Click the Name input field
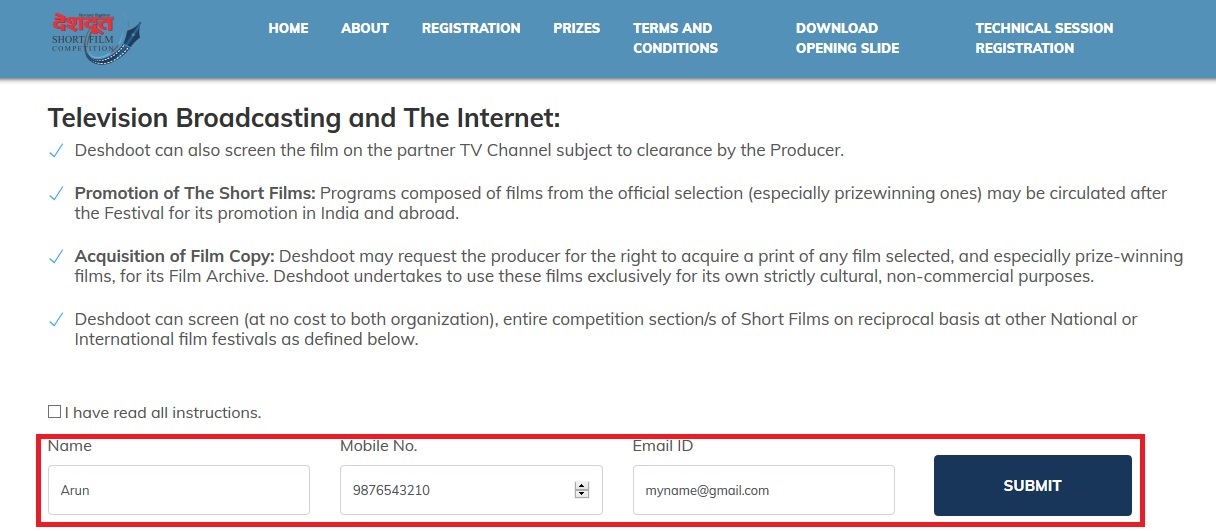 [178, 490]
